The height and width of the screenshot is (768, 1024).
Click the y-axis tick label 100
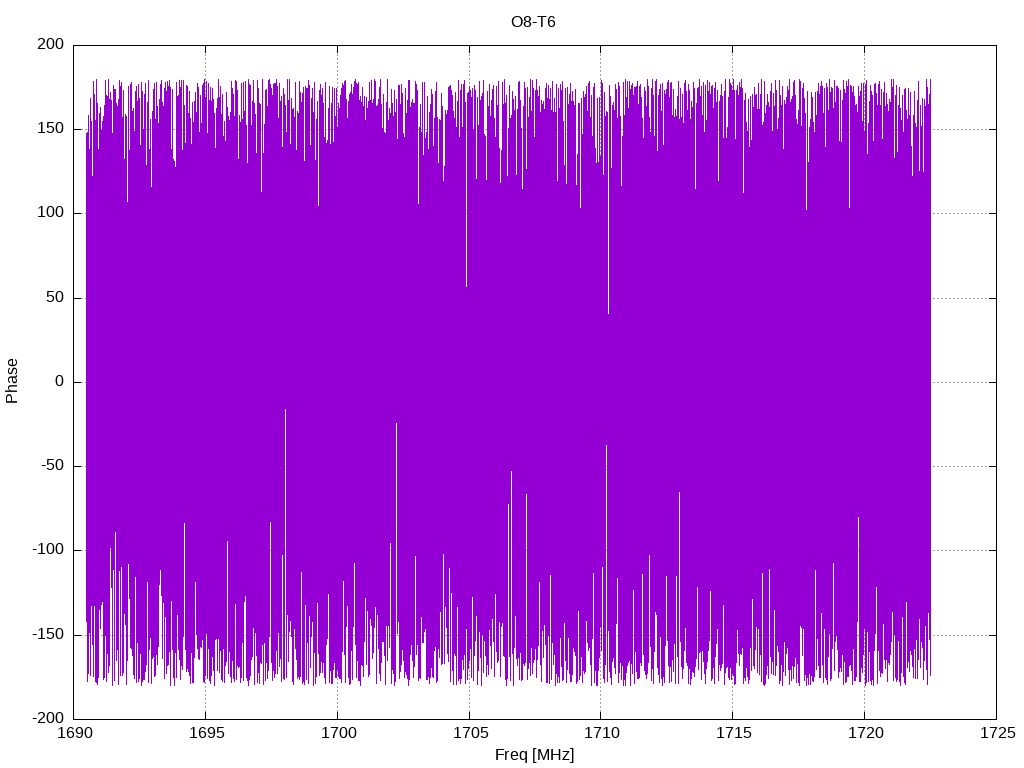tap(51, 213)
